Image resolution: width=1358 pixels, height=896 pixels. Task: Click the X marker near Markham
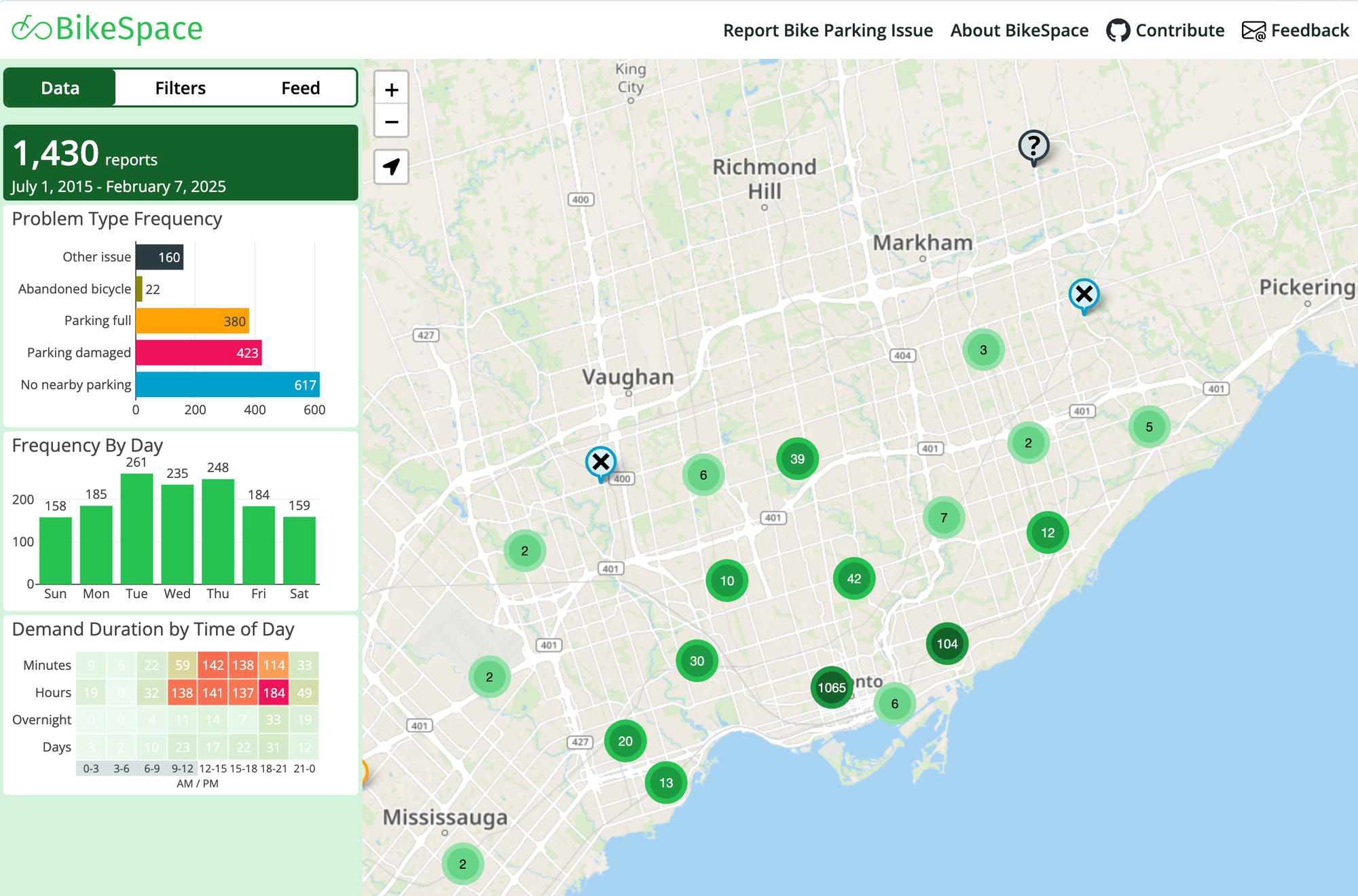pyautogui.click(x=1084, y=295)
